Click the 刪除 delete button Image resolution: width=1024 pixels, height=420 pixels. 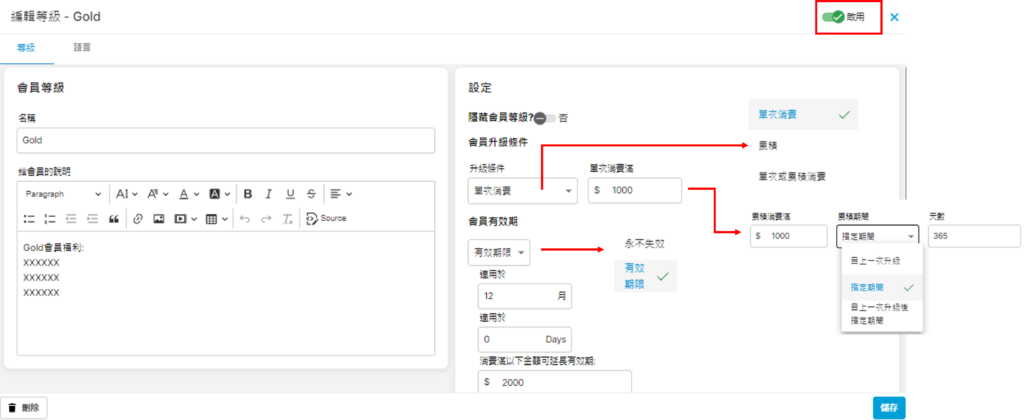click(24, 407)
